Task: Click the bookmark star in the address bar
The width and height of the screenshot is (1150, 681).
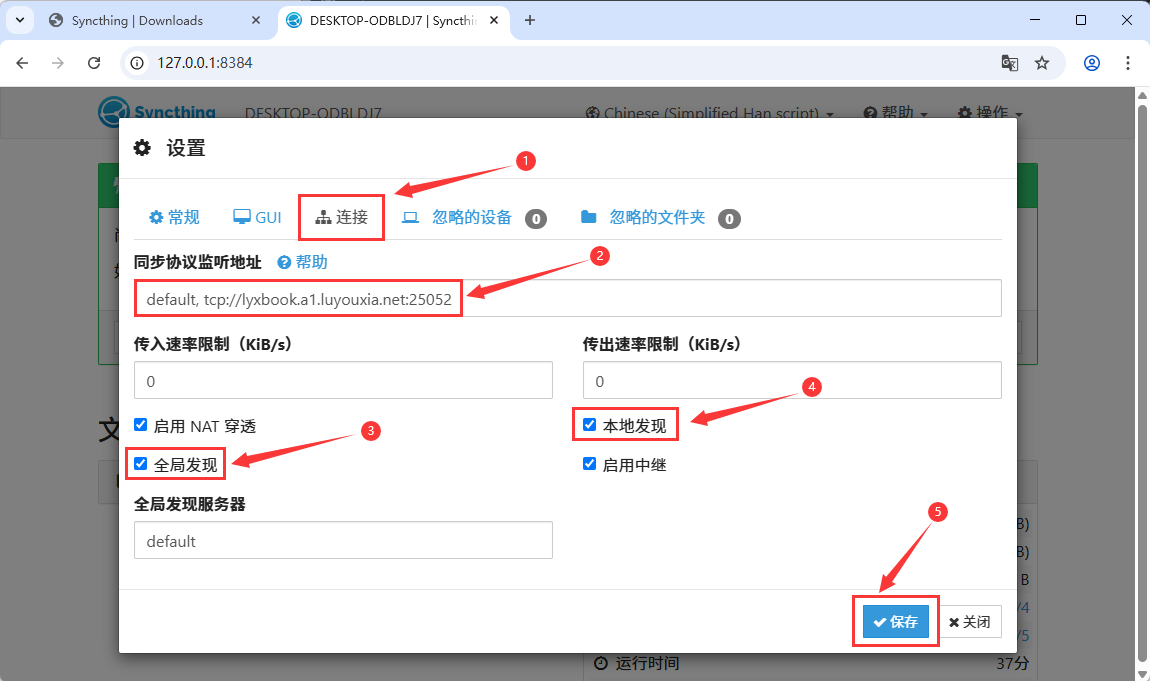Action: [1043, 62]
